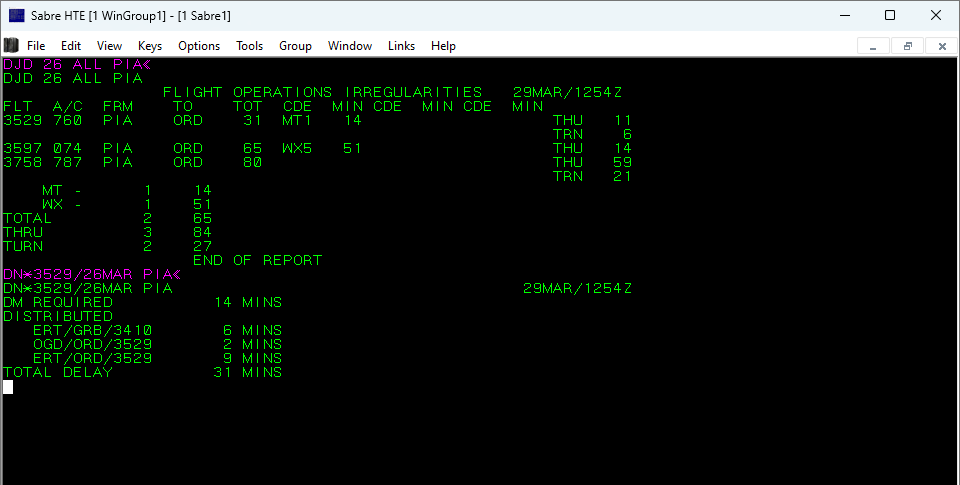The width and height of the screenshot is (960, 485).
Task: Open the Edit menu
Action: [71, 46]
